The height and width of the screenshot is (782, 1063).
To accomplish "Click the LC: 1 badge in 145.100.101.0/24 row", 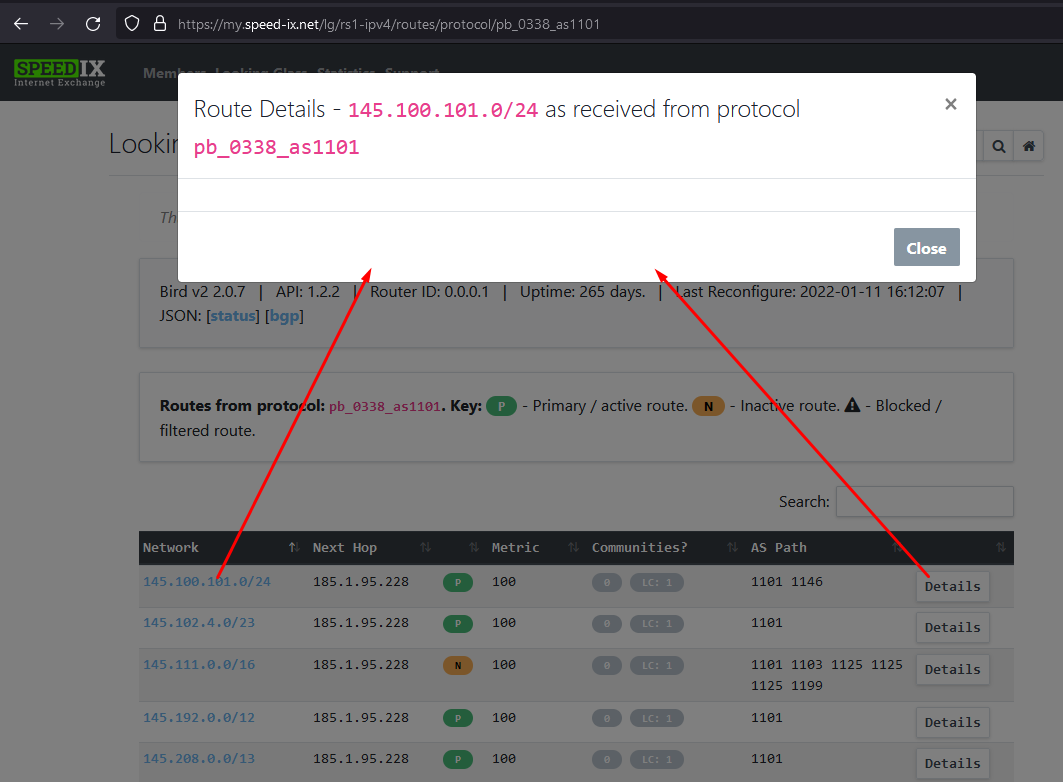I will tap(656, 582).
